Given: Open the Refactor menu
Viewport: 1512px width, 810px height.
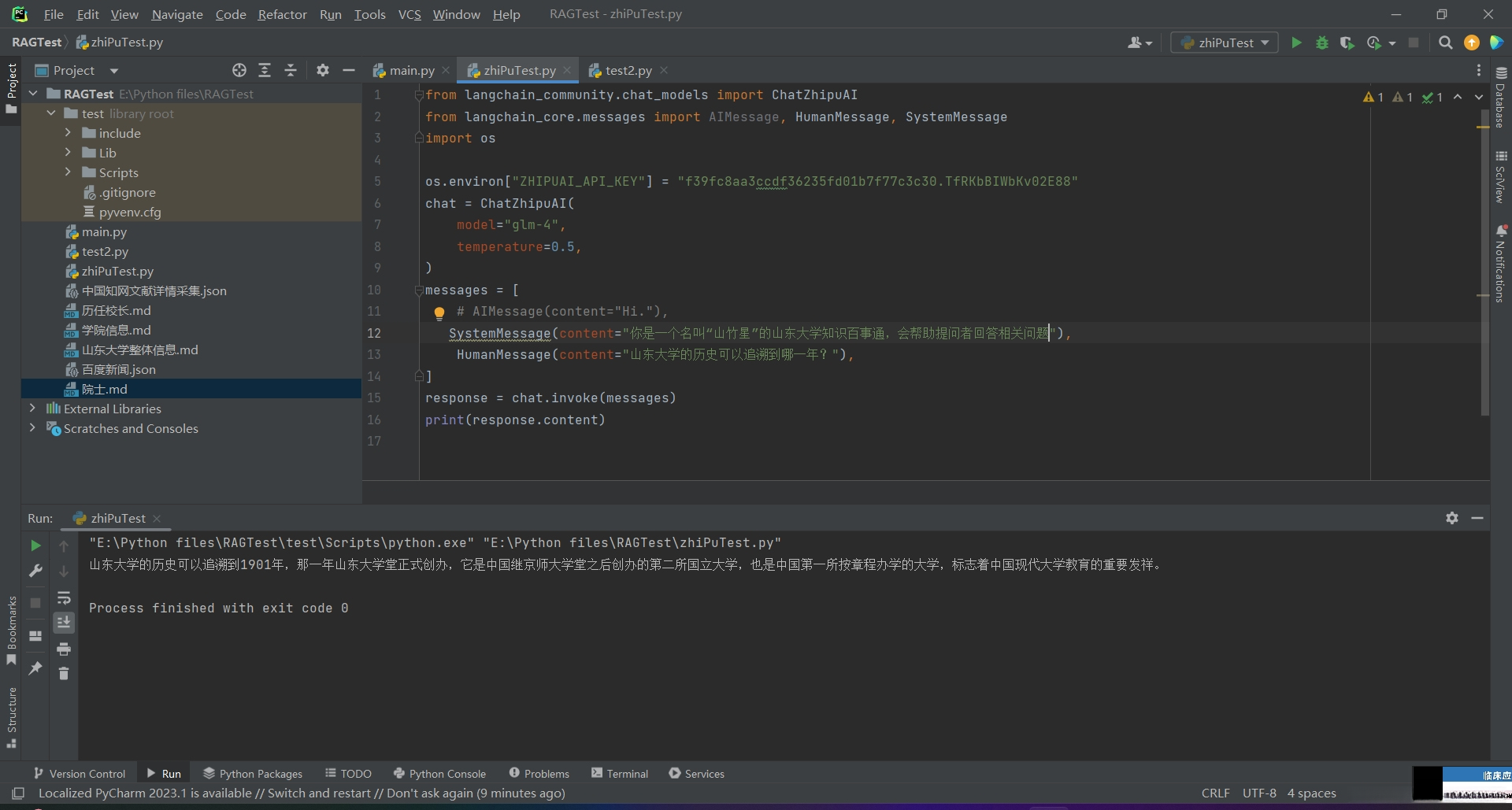Looking at the screenshot, I should [282, 14].
